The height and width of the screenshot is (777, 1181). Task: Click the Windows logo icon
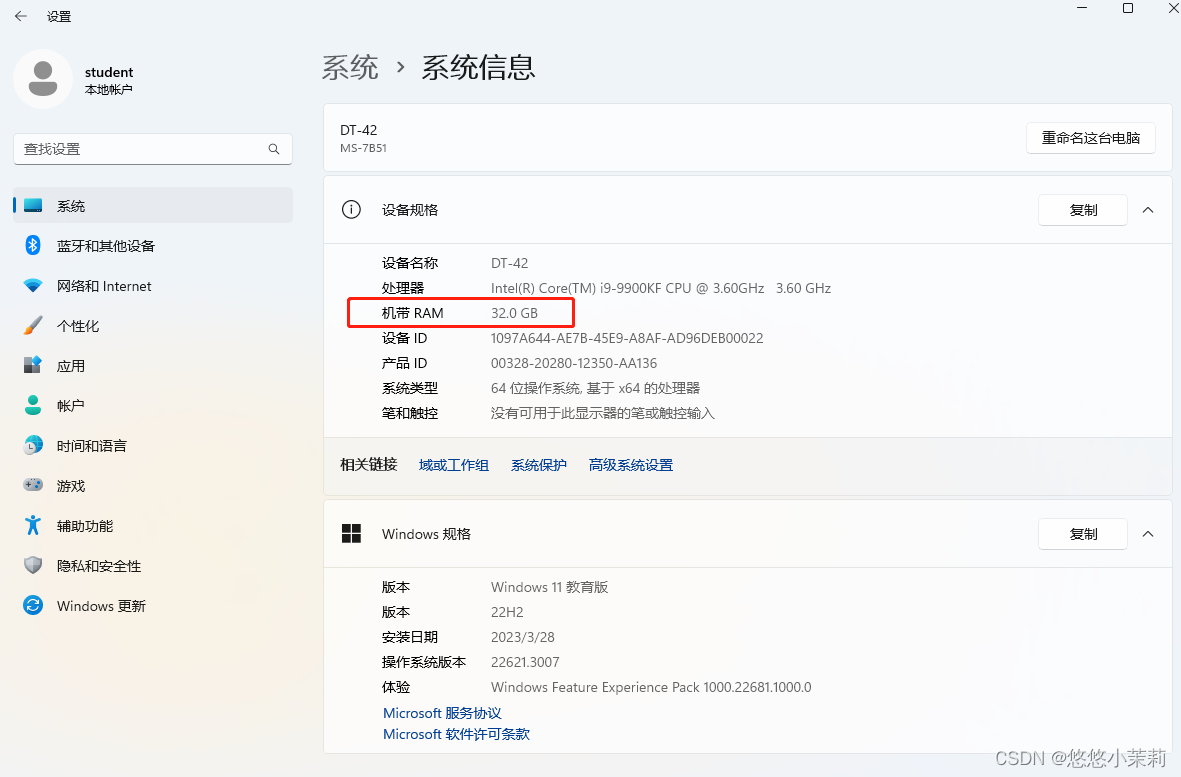point(351,534)
